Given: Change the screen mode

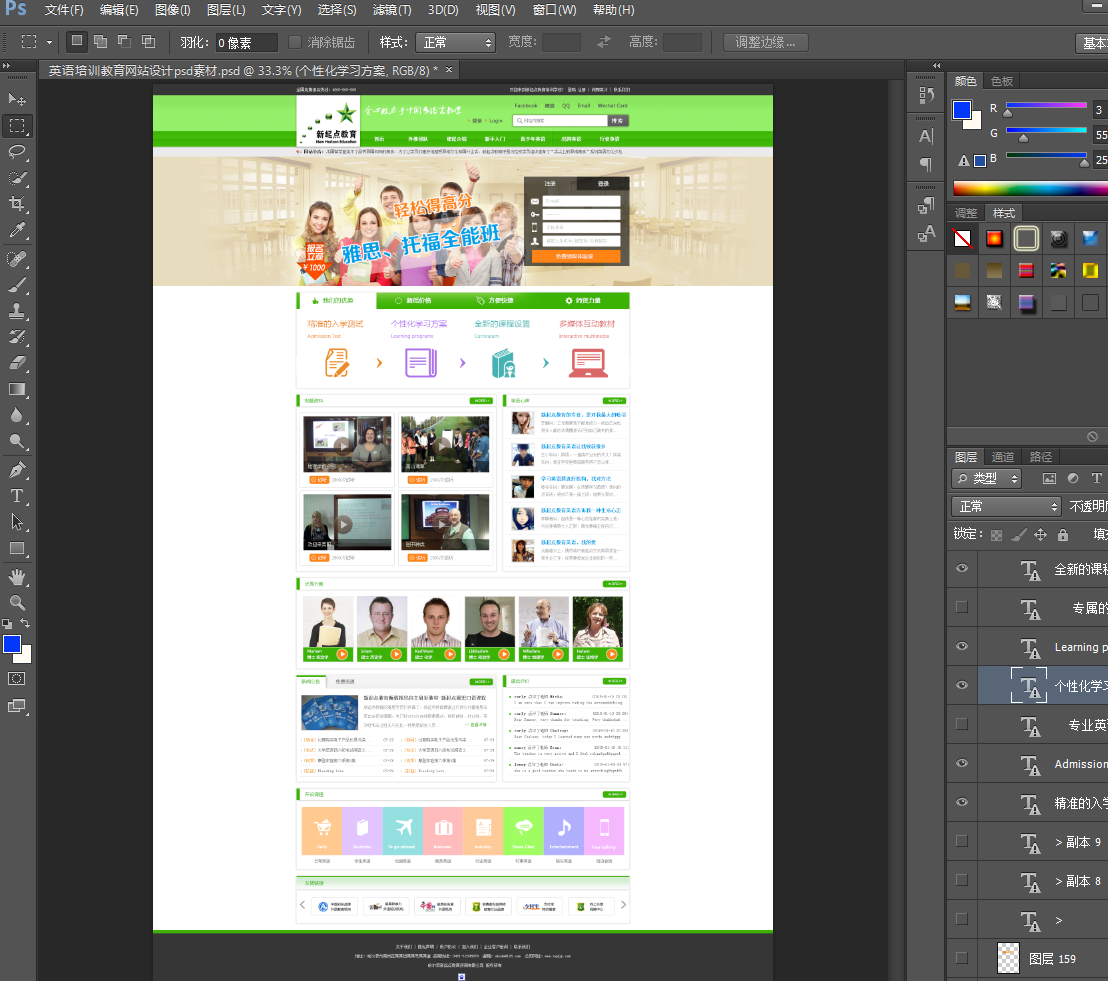Looking at the screenshot, I should 16,705.
